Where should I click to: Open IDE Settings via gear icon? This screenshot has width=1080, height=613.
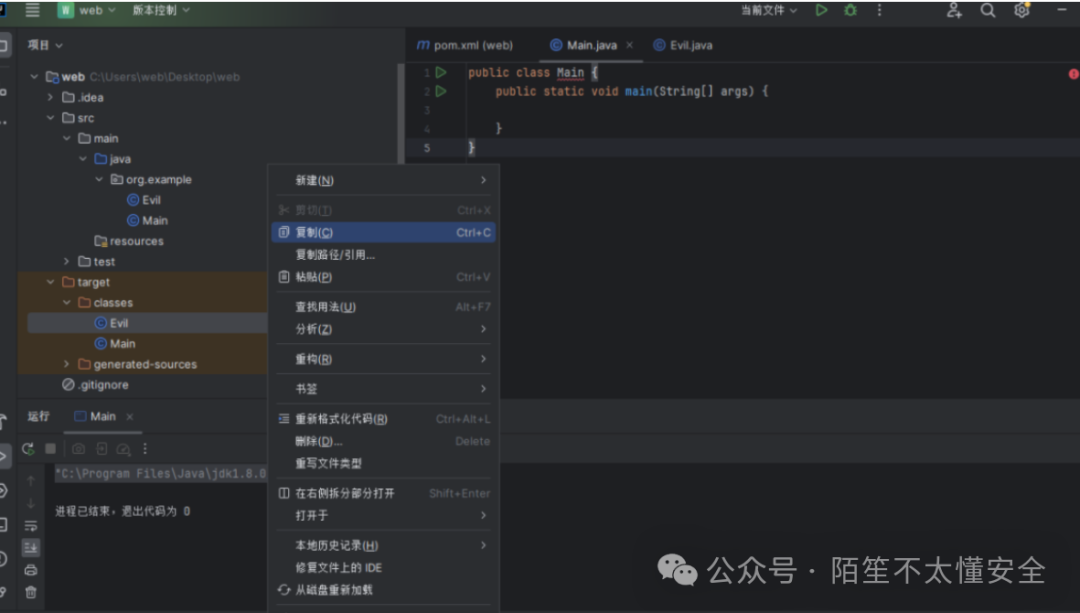[1021, 10]
